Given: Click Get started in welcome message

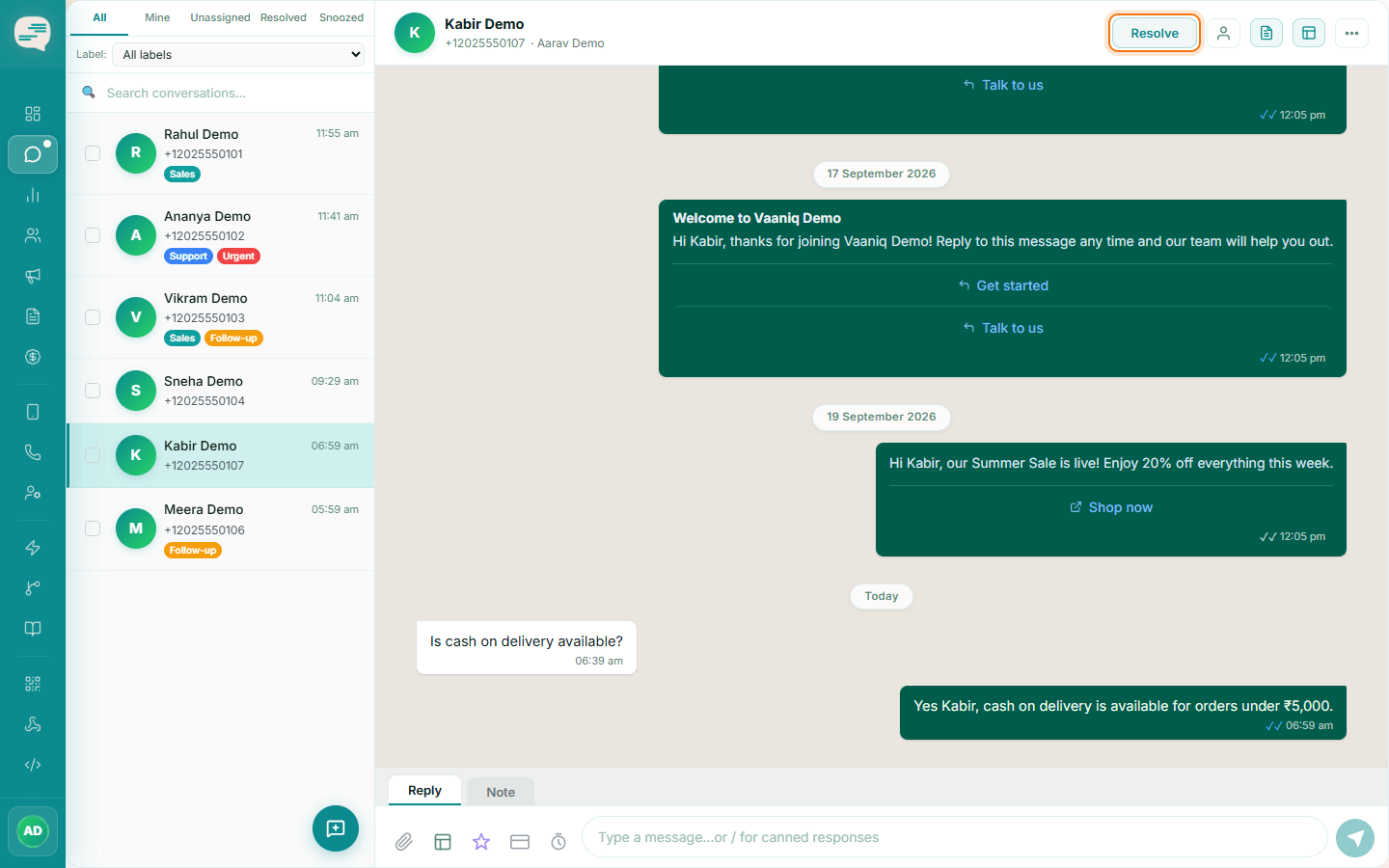Looking at the screenshot, I should [x=1003, y=285].
